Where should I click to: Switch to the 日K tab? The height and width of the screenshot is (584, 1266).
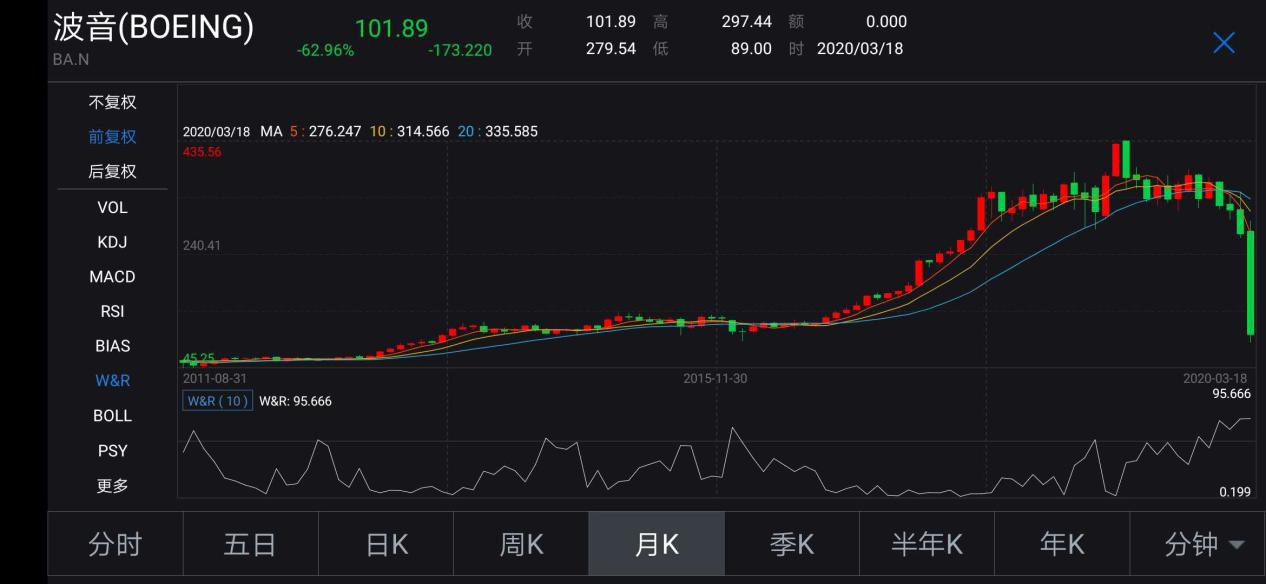click(386, 544)
